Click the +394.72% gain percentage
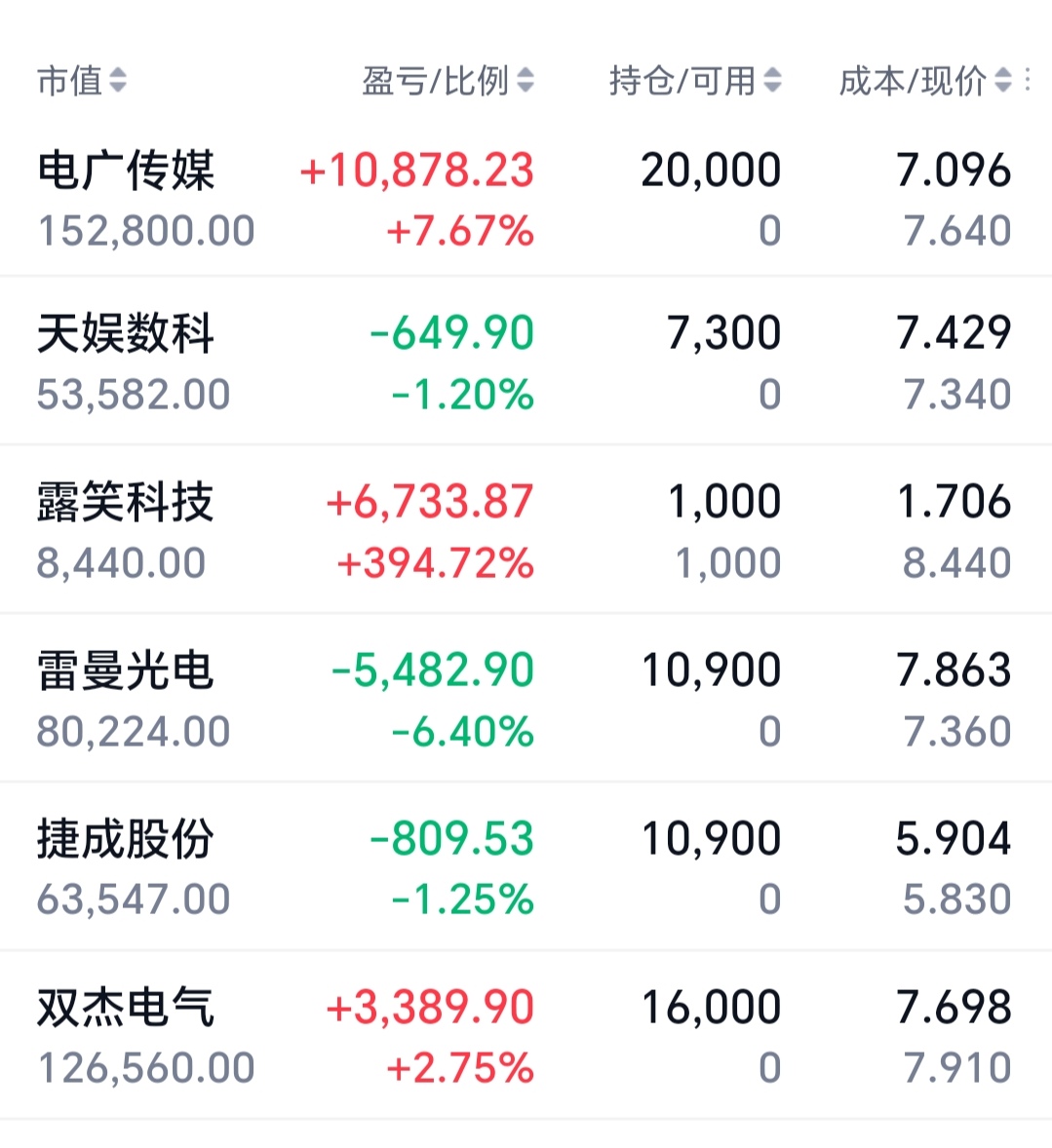The width and height of the screenshot is (1052, 1148). 435,563
